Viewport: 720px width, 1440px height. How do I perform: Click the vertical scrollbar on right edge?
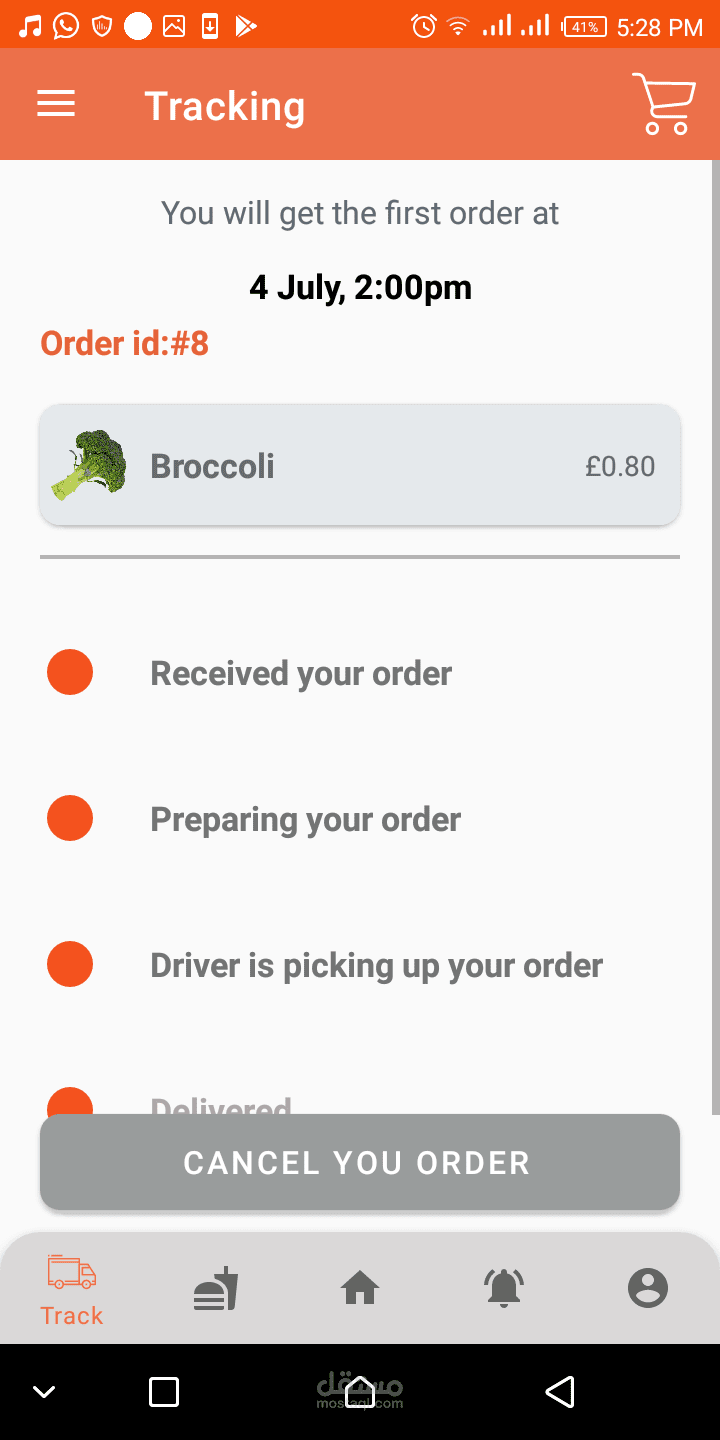coord(714,640)
